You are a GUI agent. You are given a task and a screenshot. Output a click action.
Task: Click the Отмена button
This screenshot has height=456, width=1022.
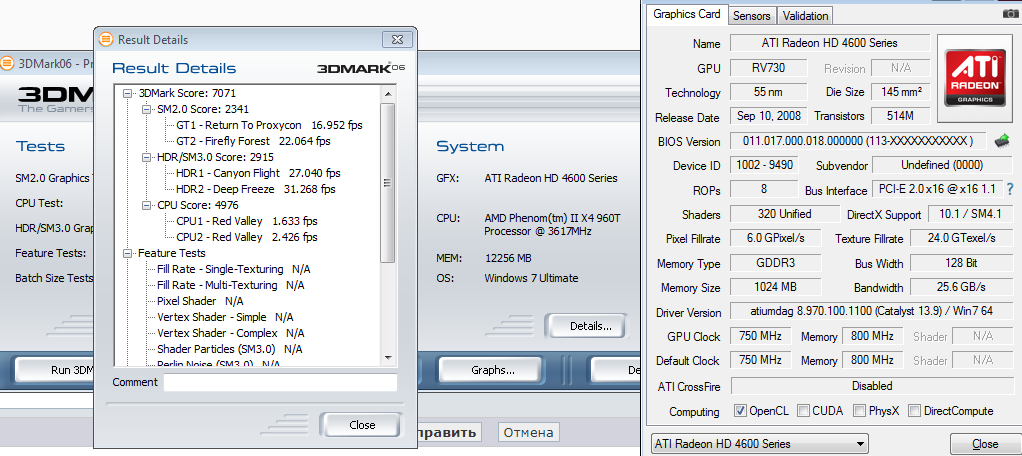pos(529,432)
